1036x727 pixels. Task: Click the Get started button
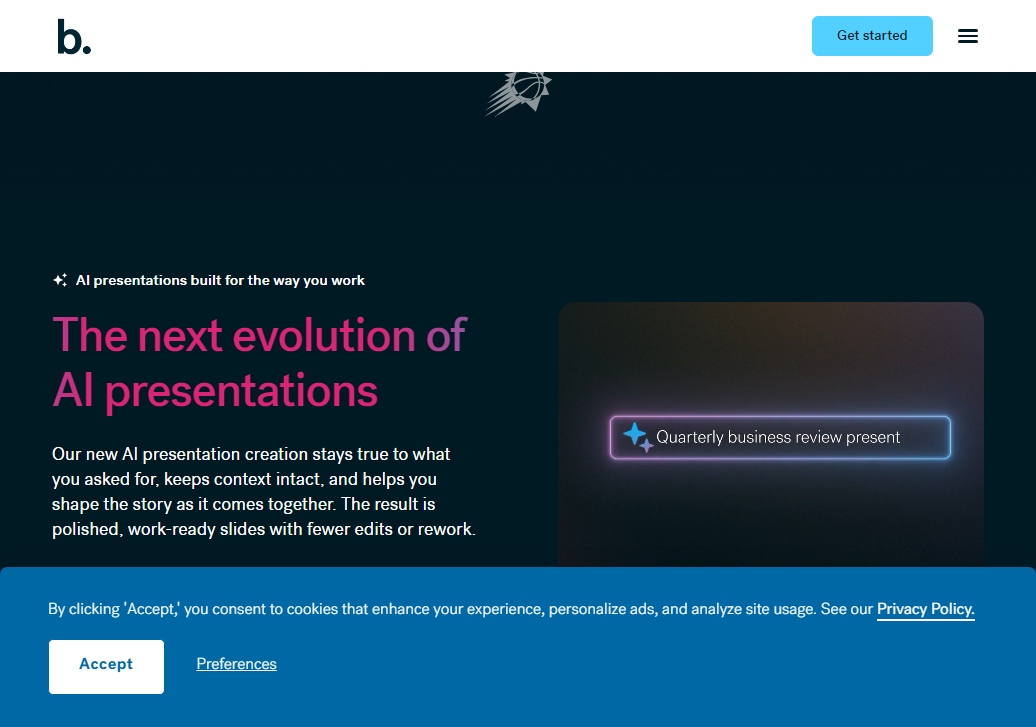pos(871,36)
